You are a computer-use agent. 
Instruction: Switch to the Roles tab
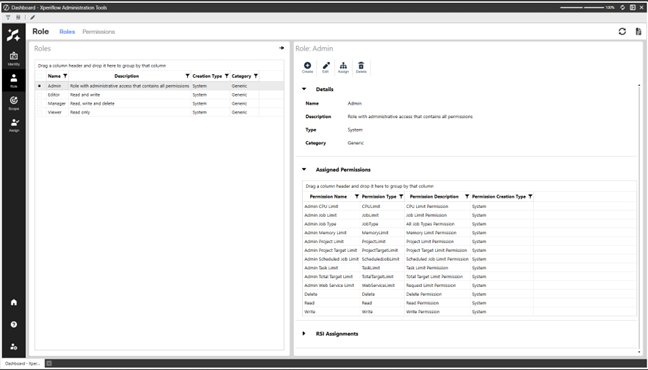pyautogui.click(x=67, y=32)
